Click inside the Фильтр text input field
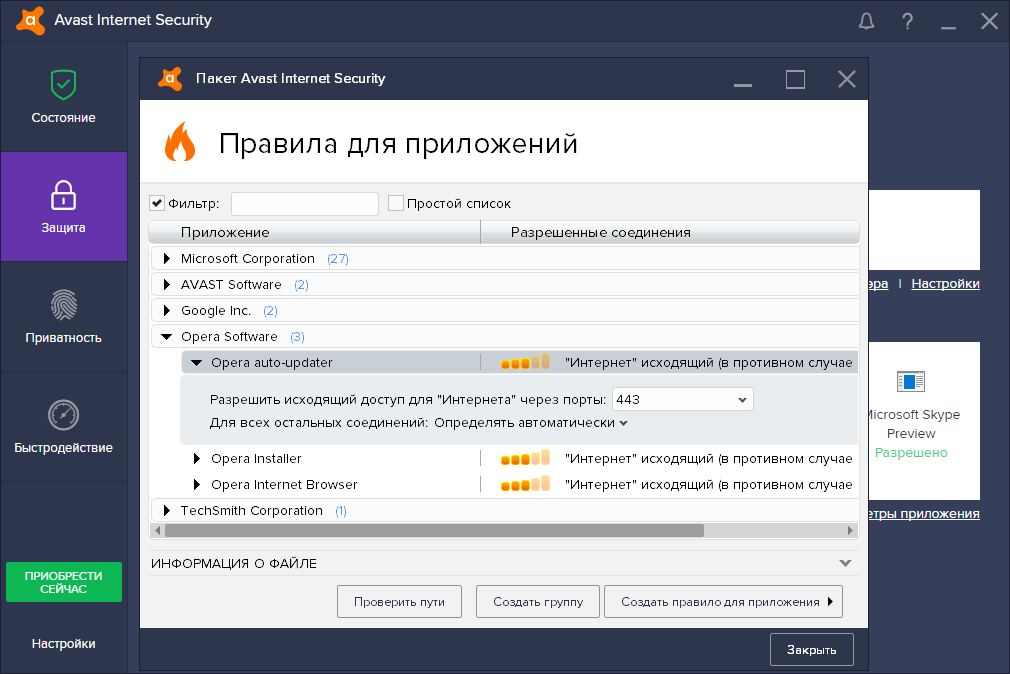The width and height of the screenshot is (1010, 674). coord(304,202)
